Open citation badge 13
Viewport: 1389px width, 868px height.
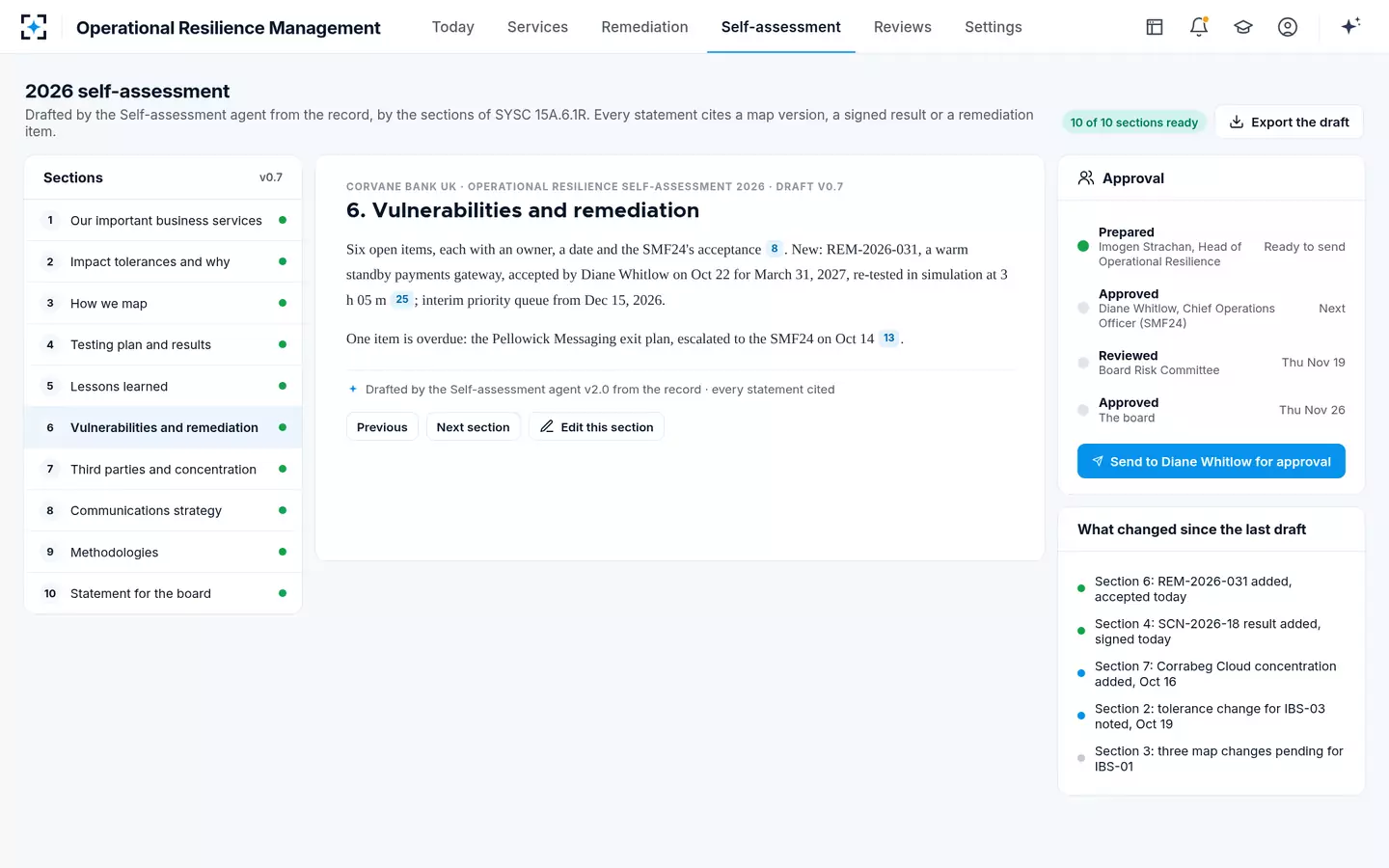(x=888, y=339)
